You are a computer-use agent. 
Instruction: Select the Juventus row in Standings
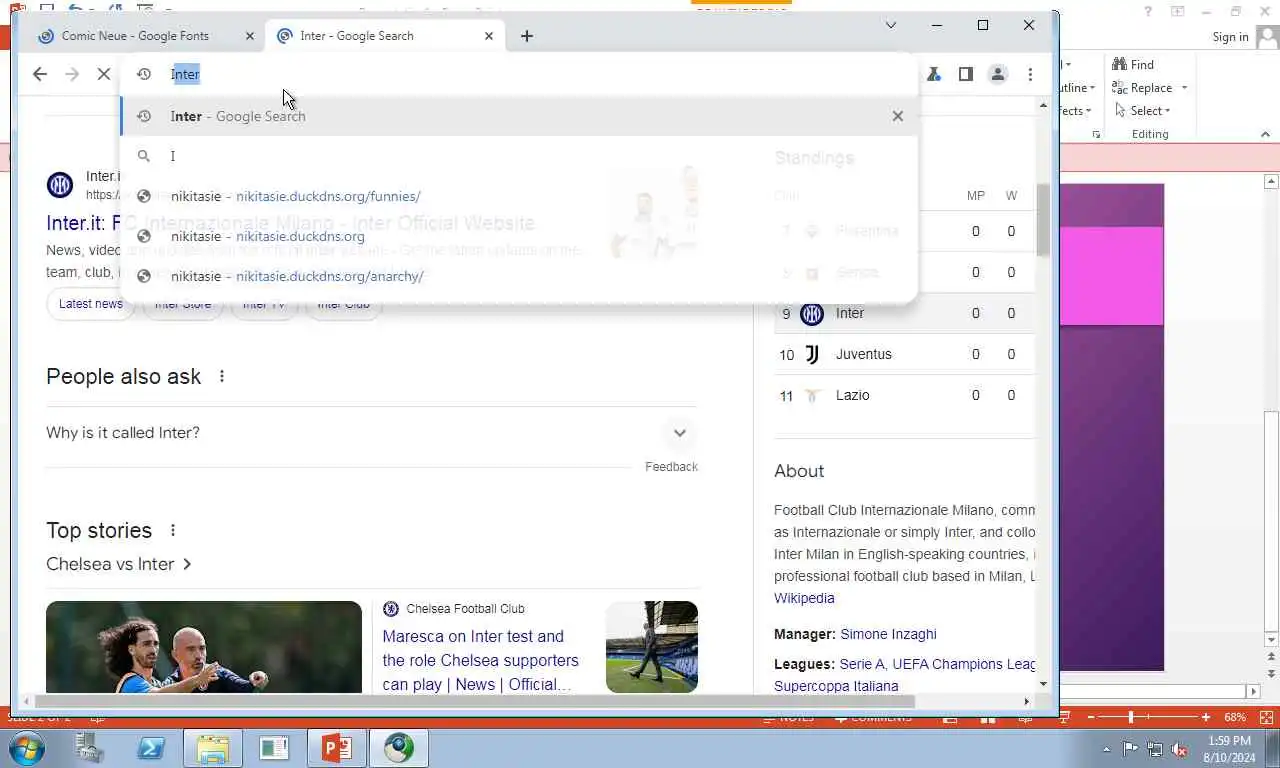point(904,354)
